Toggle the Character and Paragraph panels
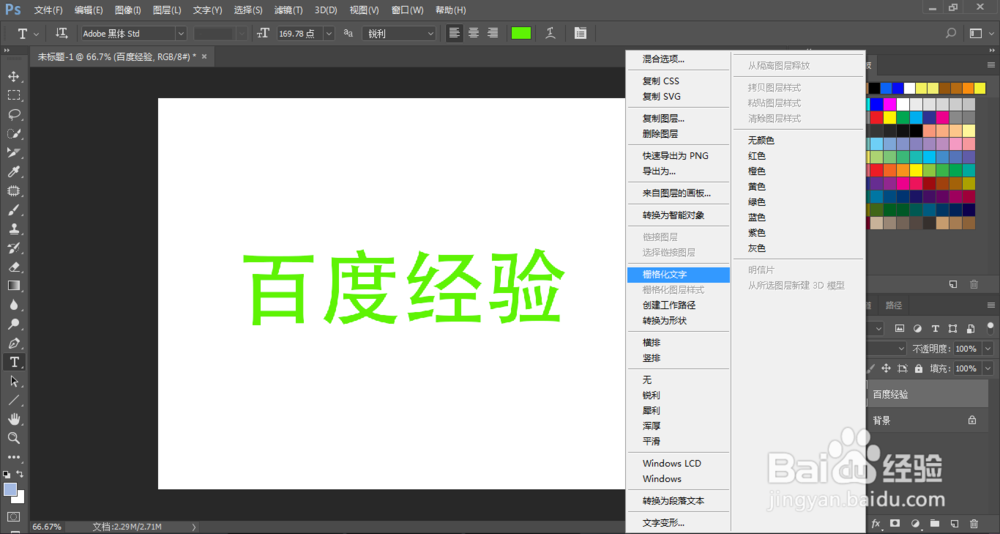This screenshot has width=1000, height=534. [580, 33]
